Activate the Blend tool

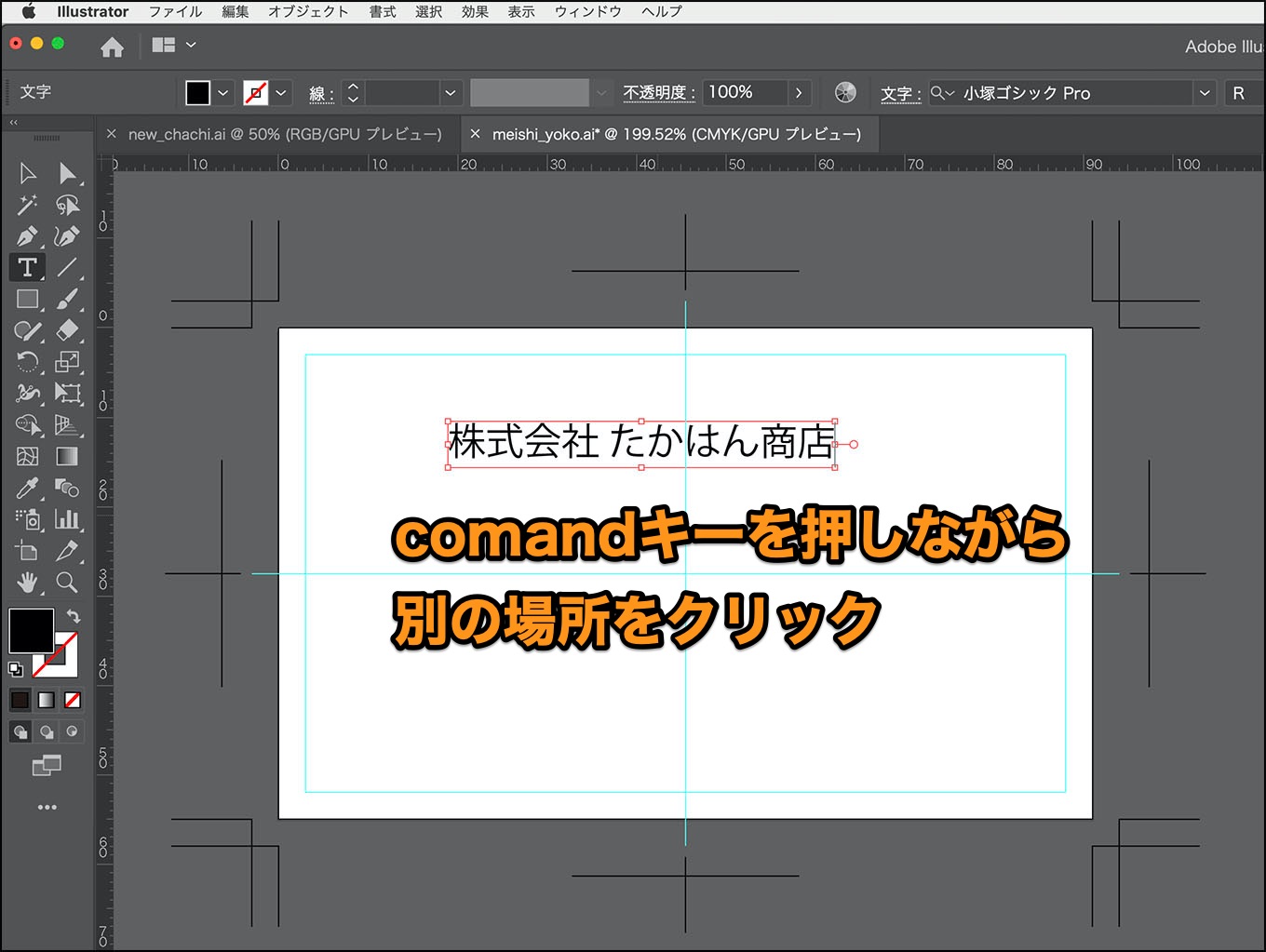(67, 488)
